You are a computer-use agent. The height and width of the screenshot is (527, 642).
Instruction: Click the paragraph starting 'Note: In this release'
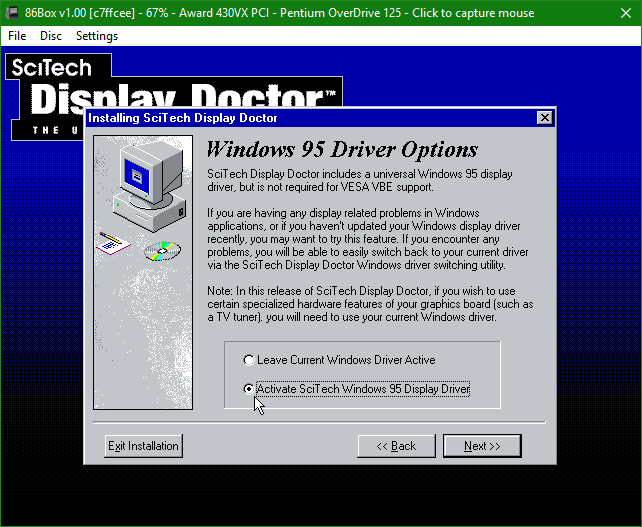point(370,304)
